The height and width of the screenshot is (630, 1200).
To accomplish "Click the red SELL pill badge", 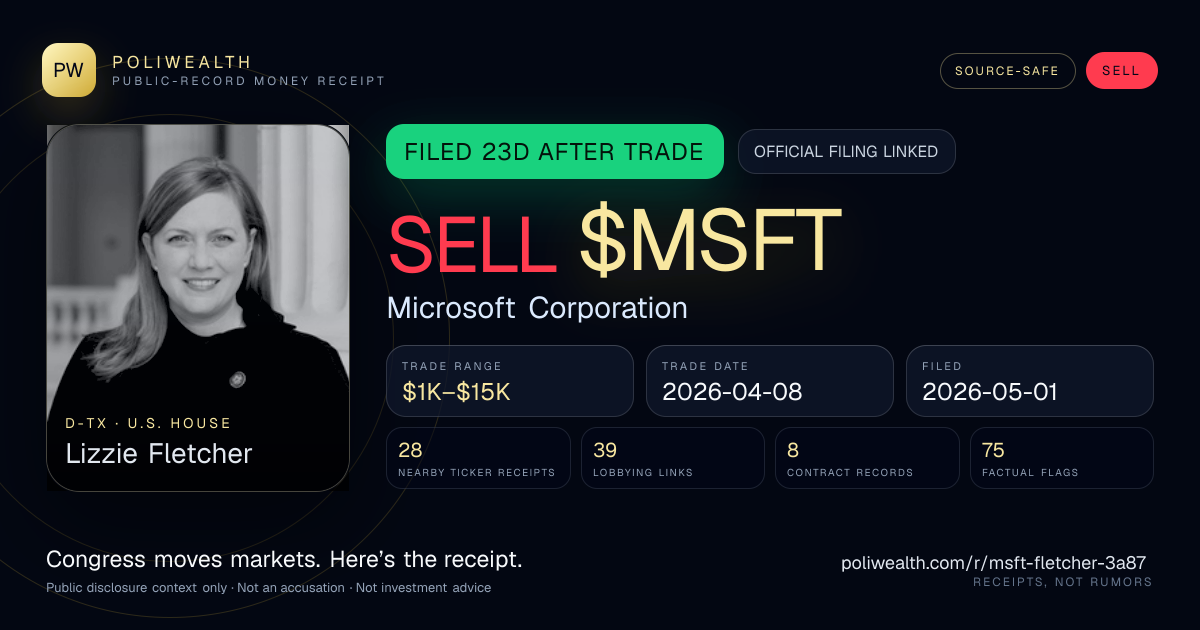I will point(1121,71).
